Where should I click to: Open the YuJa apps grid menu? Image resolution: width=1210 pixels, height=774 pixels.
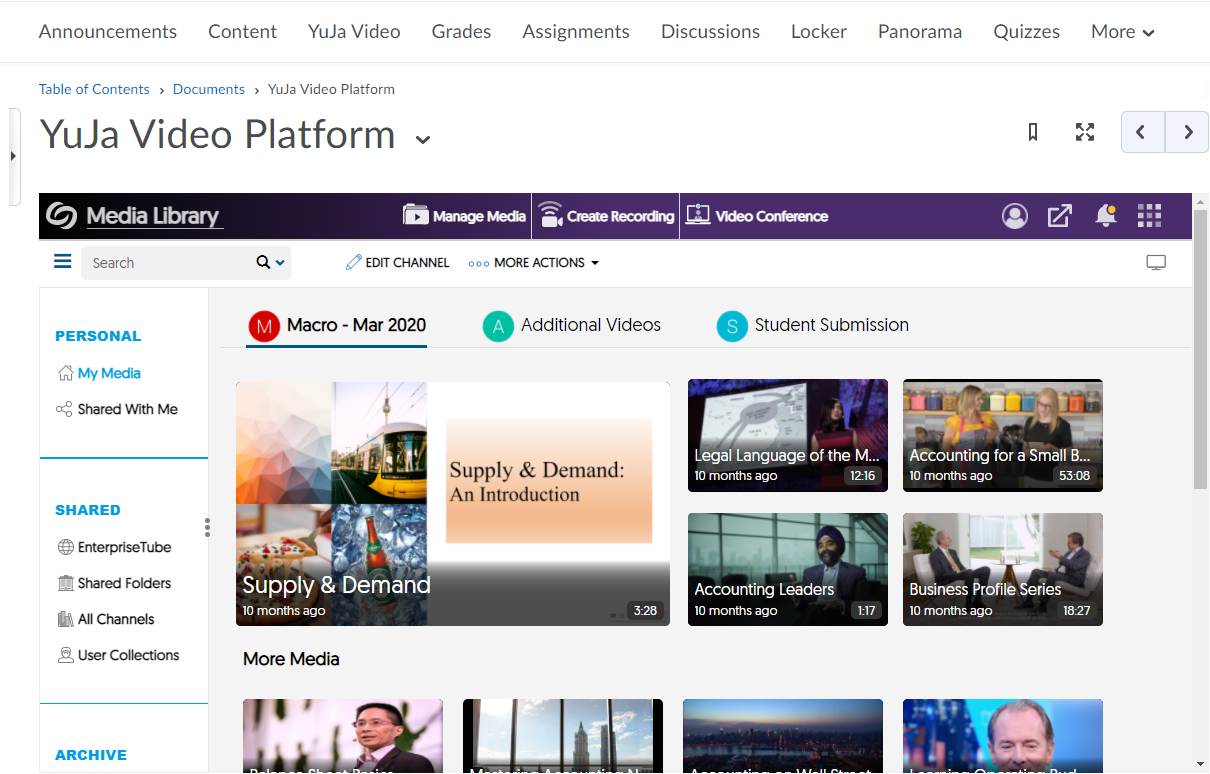[x=1150, y=216]
